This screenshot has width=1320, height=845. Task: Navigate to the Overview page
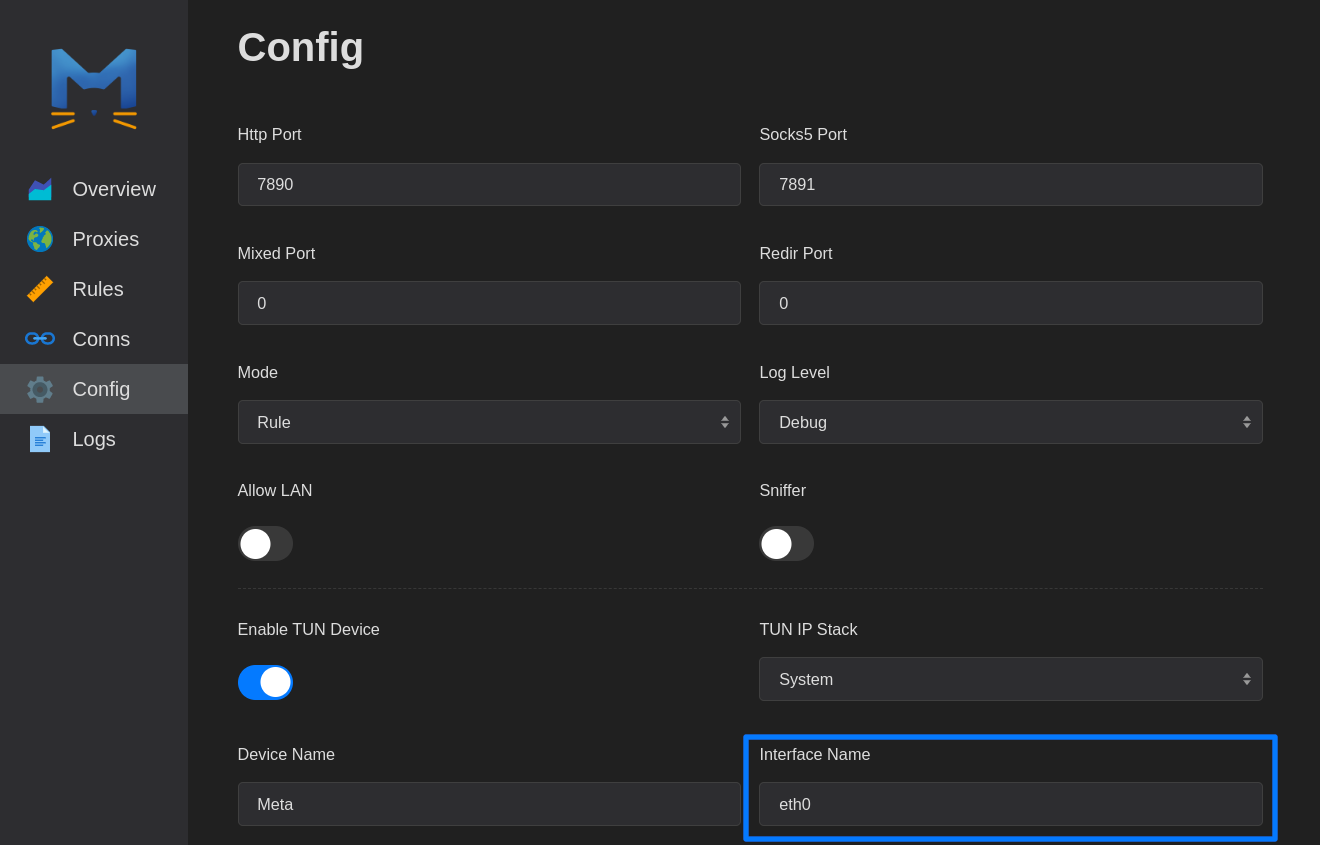coord(114,189)
